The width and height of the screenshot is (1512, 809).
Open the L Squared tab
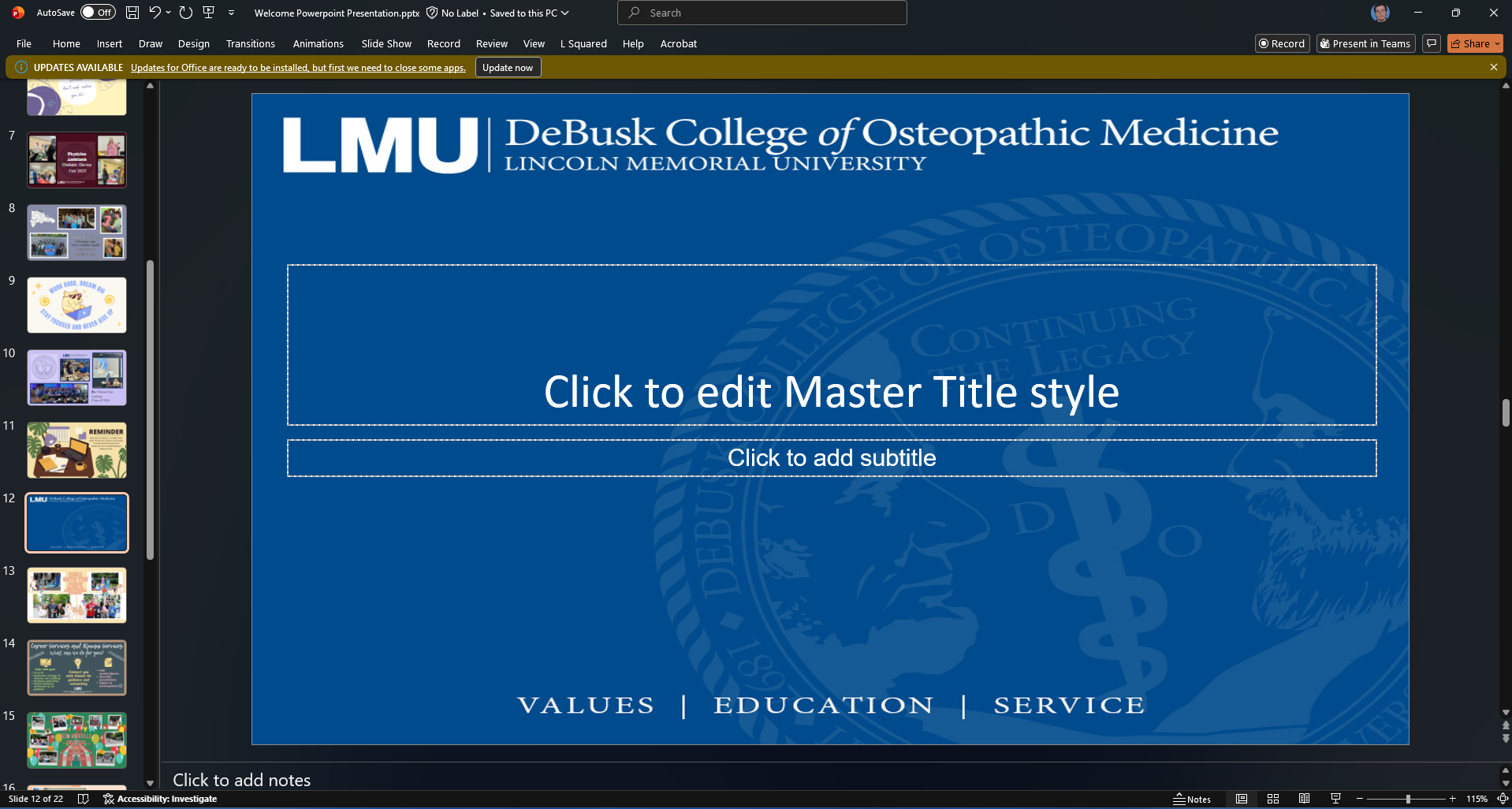click(584, 43)
